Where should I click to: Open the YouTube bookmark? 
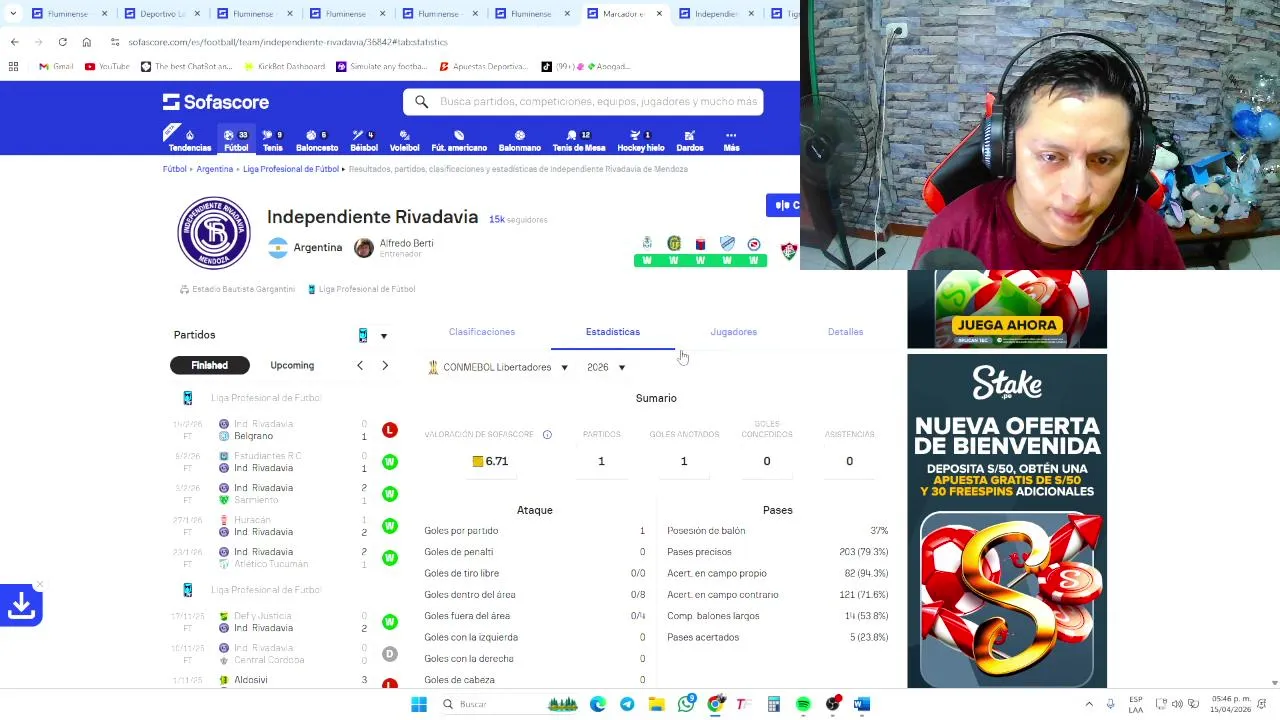pos(107,66)
